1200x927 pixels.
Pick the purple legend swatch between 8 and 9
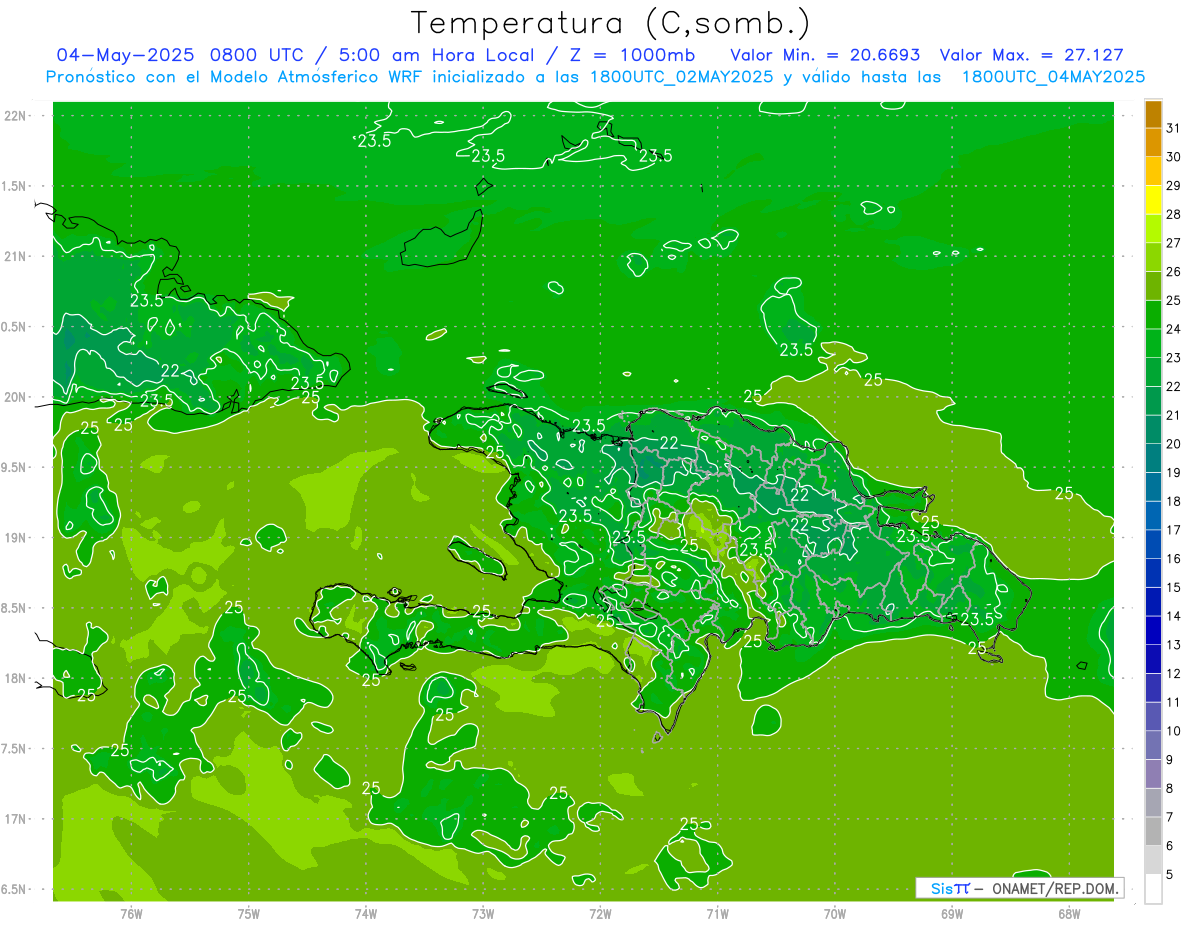pos(1153,774)
